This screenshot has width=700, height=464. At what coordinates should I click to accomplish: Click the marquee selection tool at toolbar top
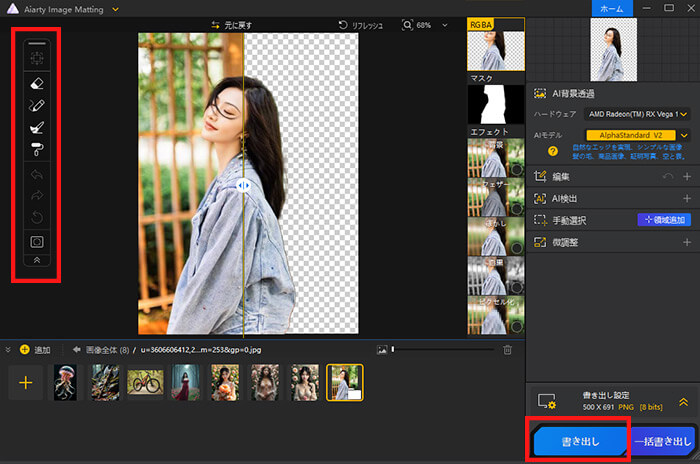point(36,59)
